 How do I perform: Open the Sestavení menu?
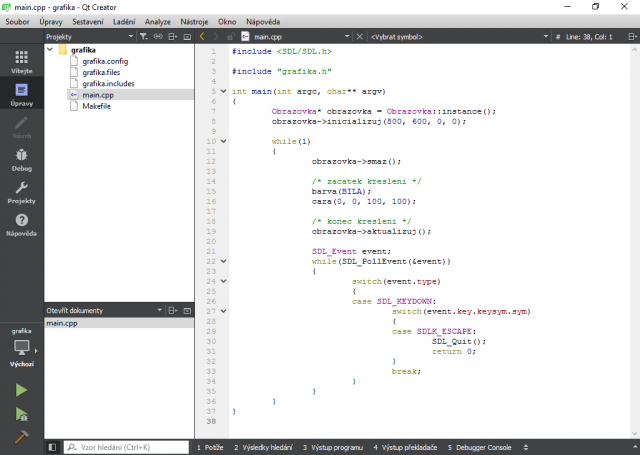point(87,20)
